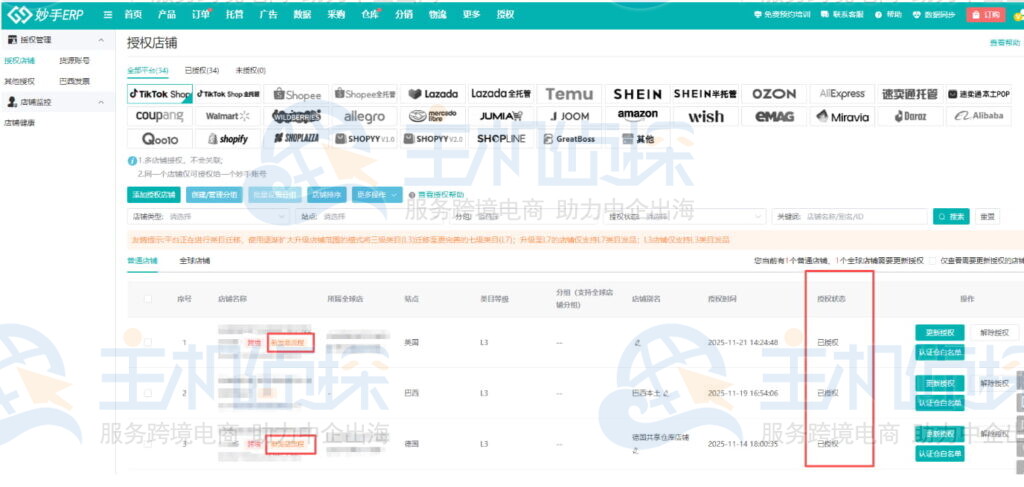Viewport: 1024px width, 487px height.
Task: Switch to the 已授权(34) tab
Action: point(202,71)
